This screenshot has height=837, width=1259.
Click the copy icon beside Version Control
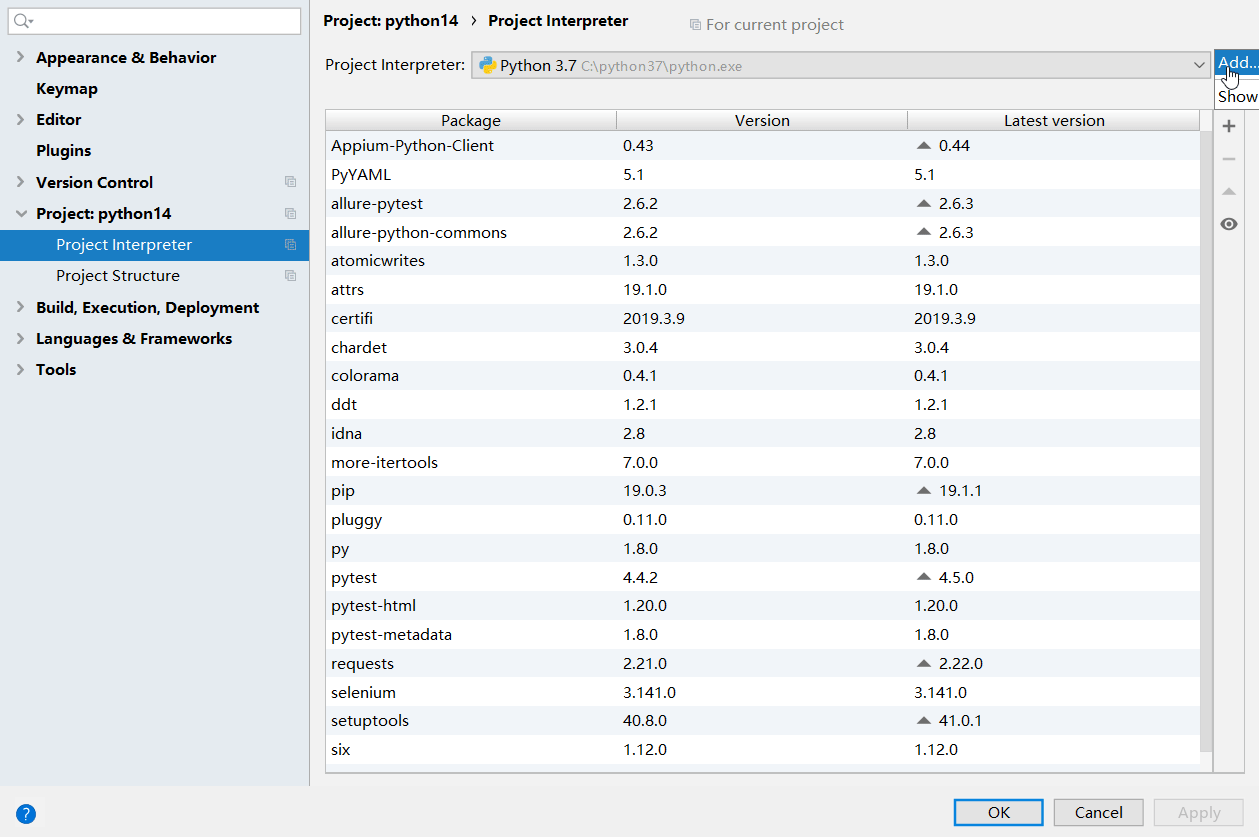[x=290, y=182]
